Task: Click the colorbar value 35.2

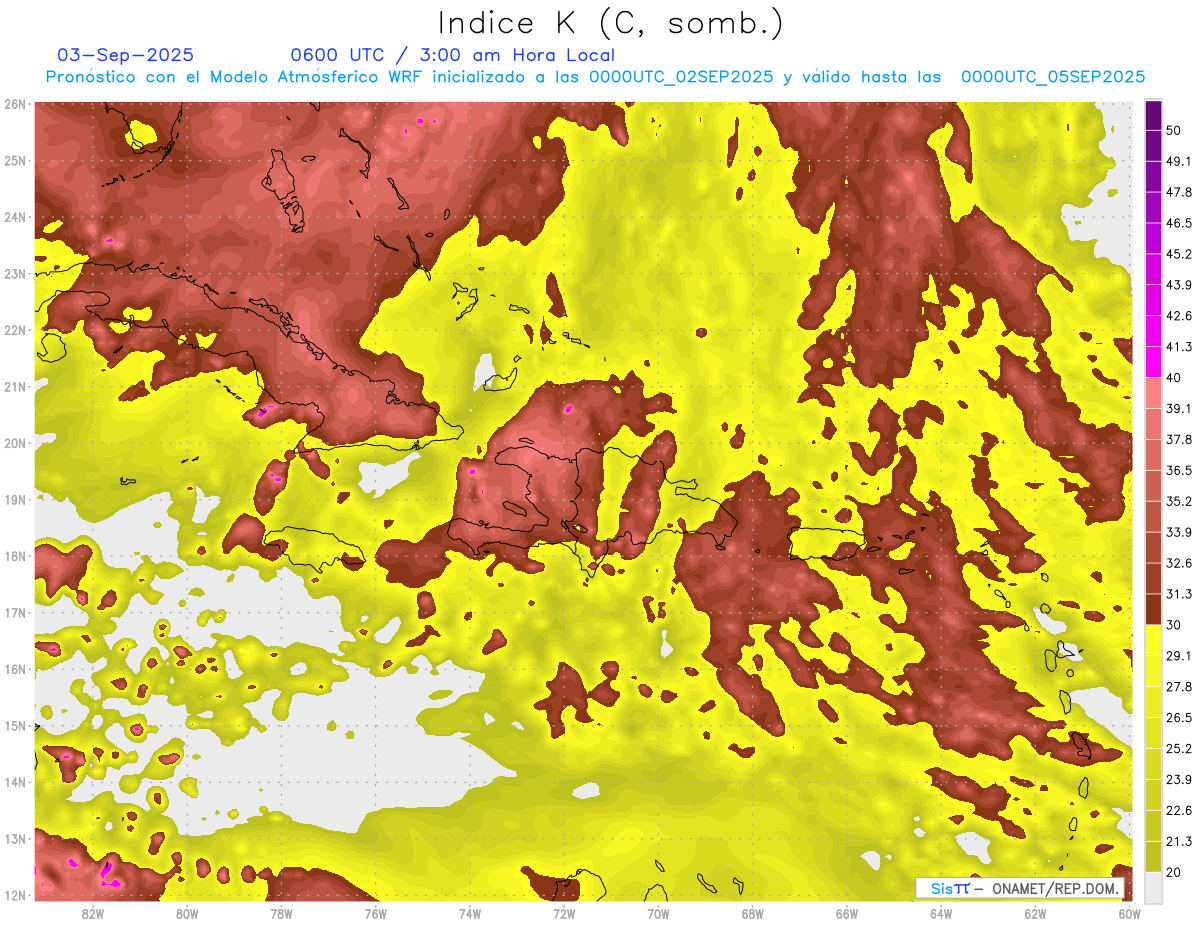Action: pos(1179,501)
